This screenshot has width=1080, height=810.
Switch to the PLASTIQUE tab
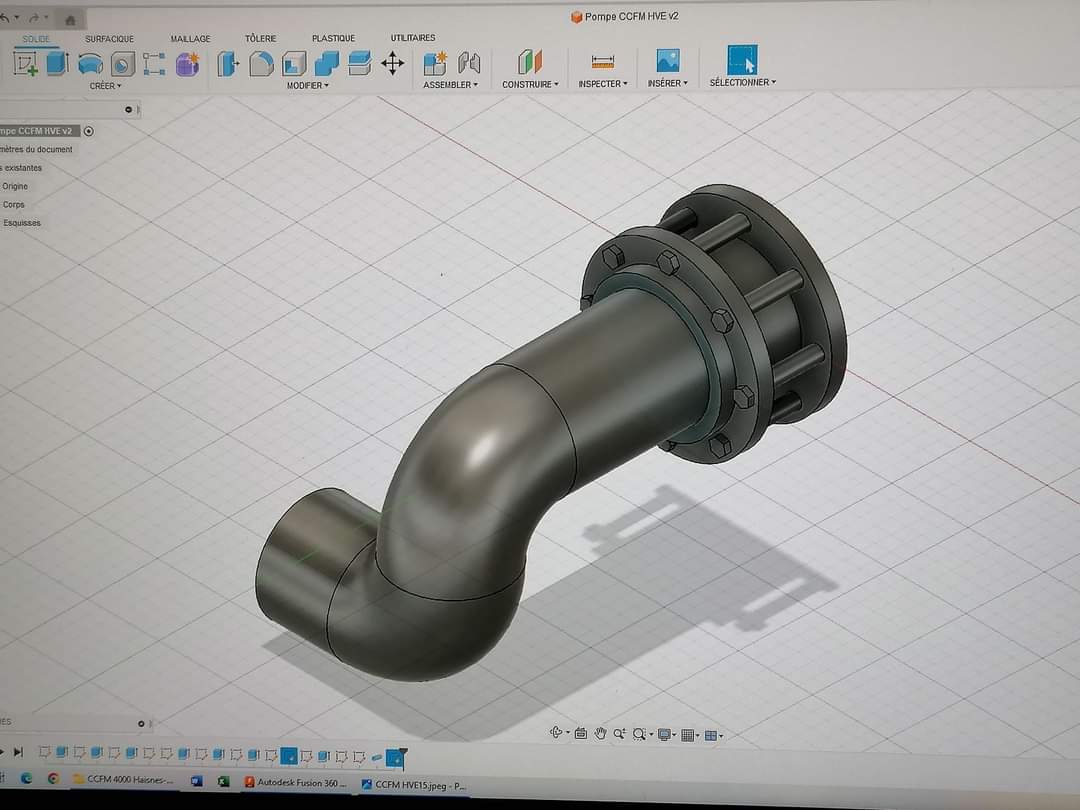(333, 39)
